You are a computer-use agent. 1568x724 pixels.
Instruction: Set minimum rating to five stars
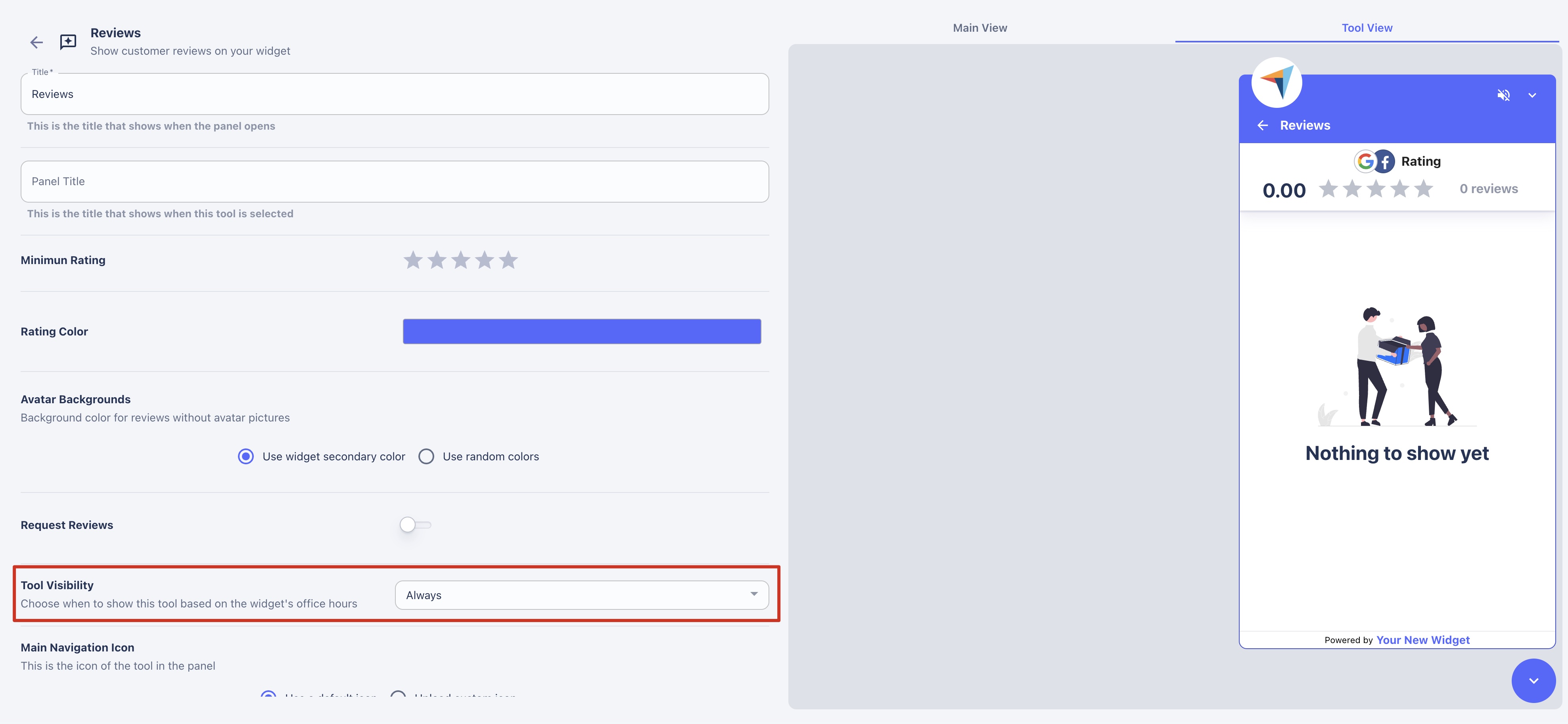(508, 260)
